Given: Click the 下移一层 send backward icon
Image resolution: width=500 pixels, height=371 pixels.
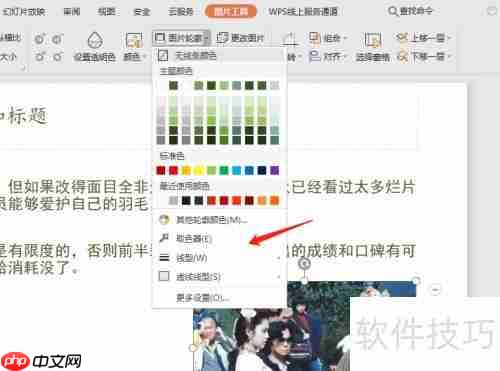Looking at the screenshot, I should [x=402, y=56].
